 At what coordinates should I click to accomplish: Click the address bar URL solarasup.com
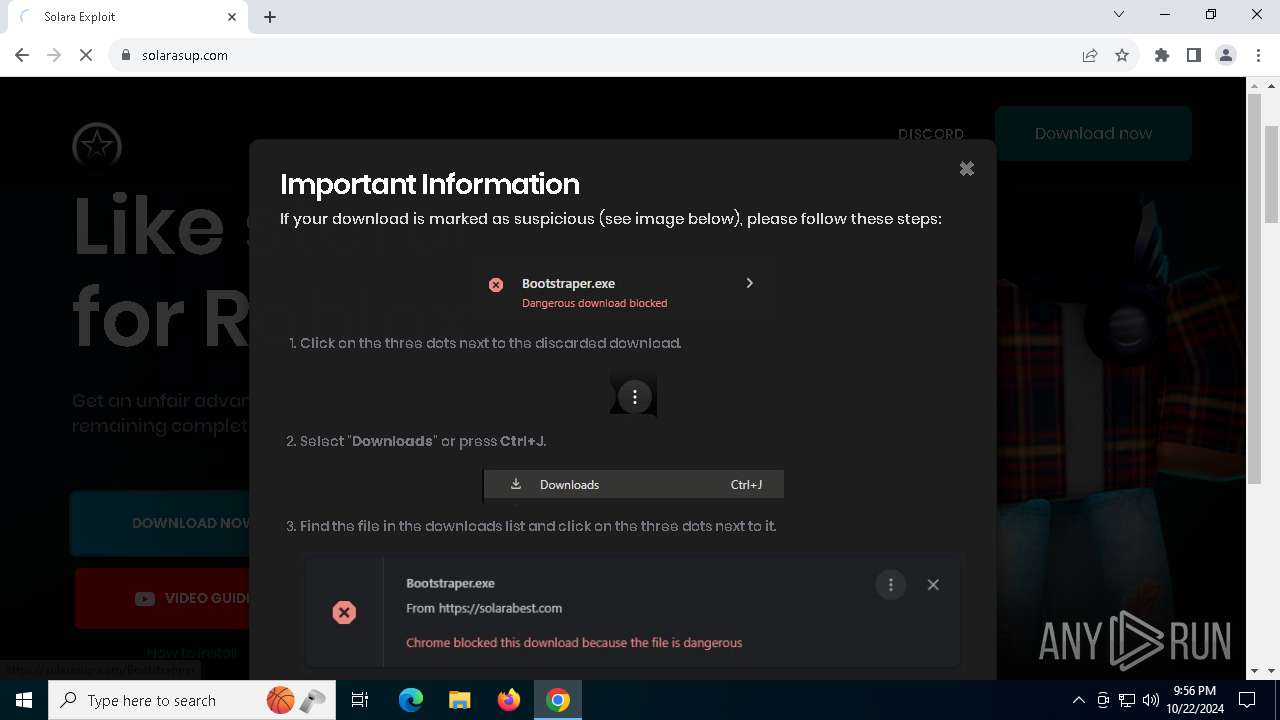[185, 55]
